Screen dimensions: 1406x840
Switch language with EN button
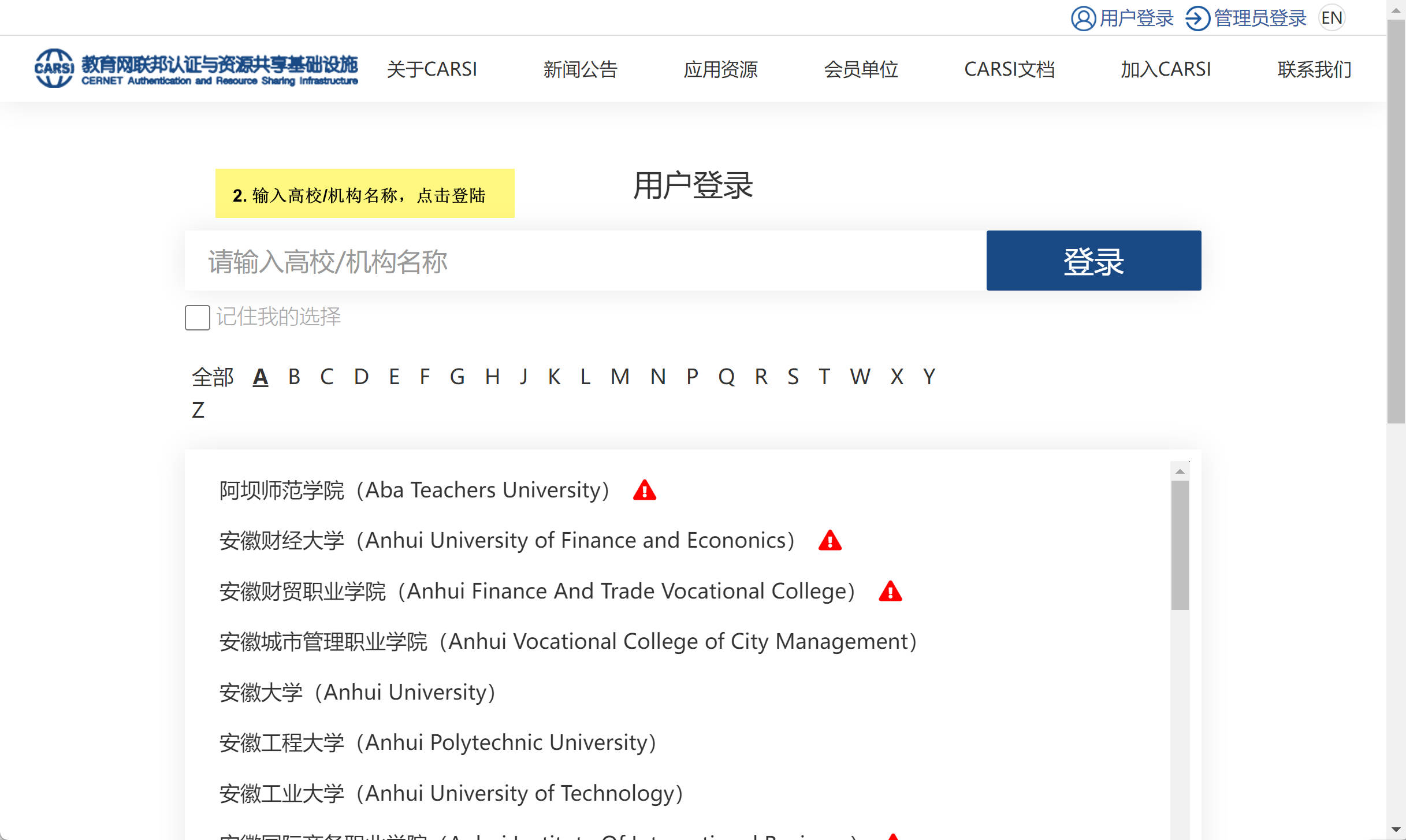click(x=1331, y=18)
